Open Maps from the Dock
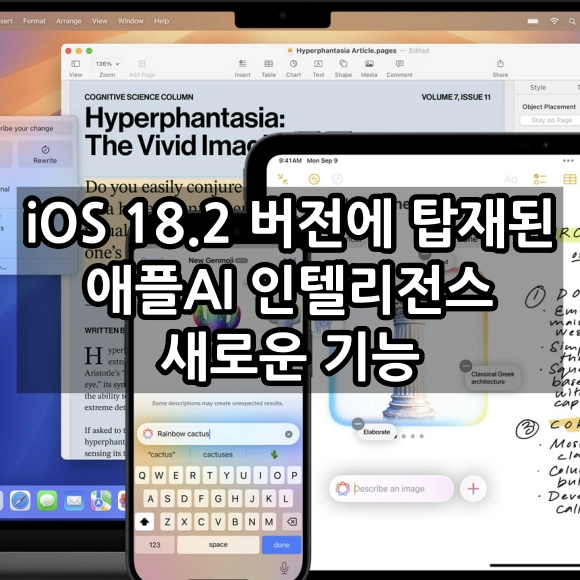Image resolution: width=580 pixels, height=580 pixels. point(101,501)
